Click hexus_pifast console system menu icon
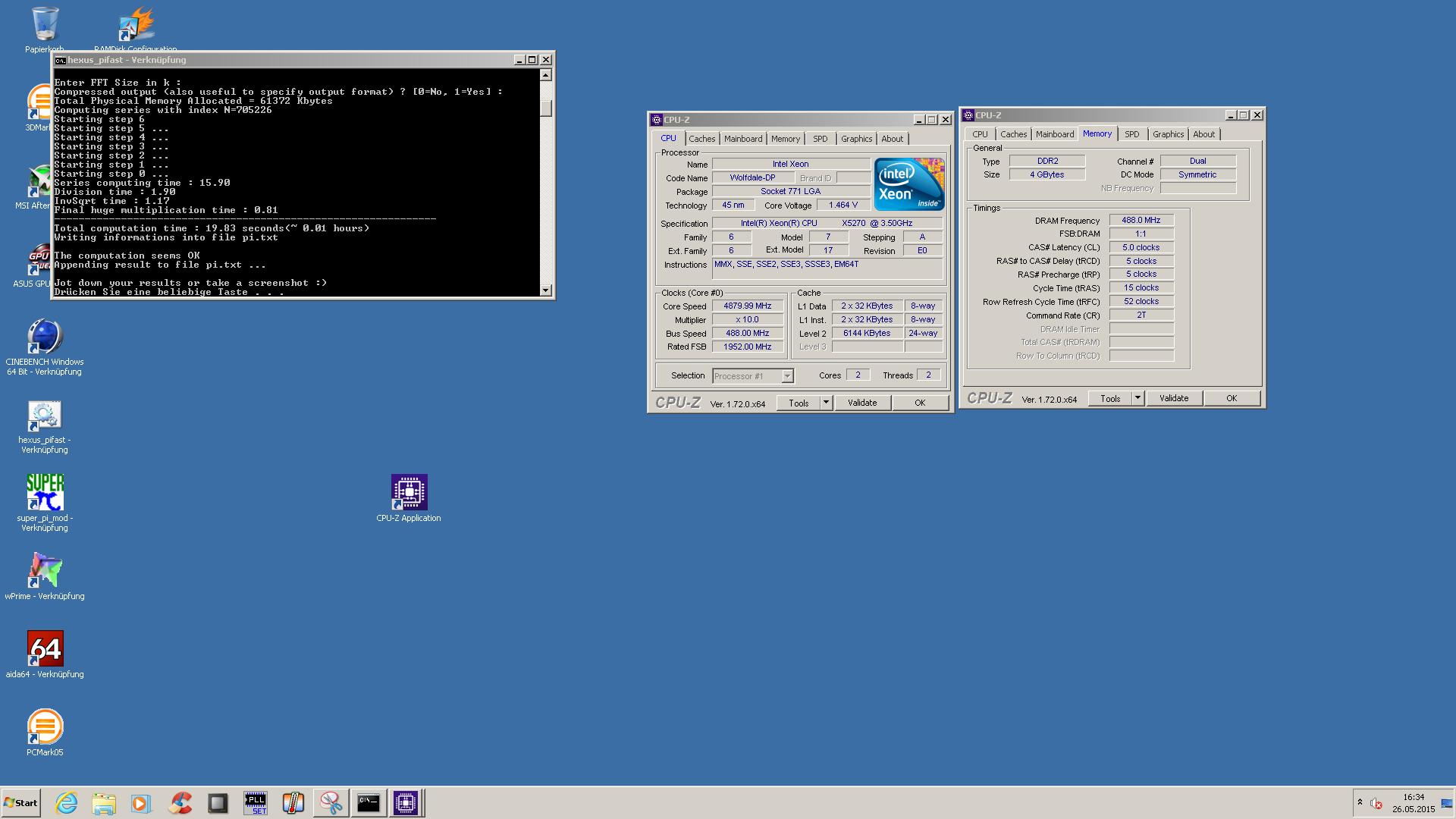 (x=60, y=60)
